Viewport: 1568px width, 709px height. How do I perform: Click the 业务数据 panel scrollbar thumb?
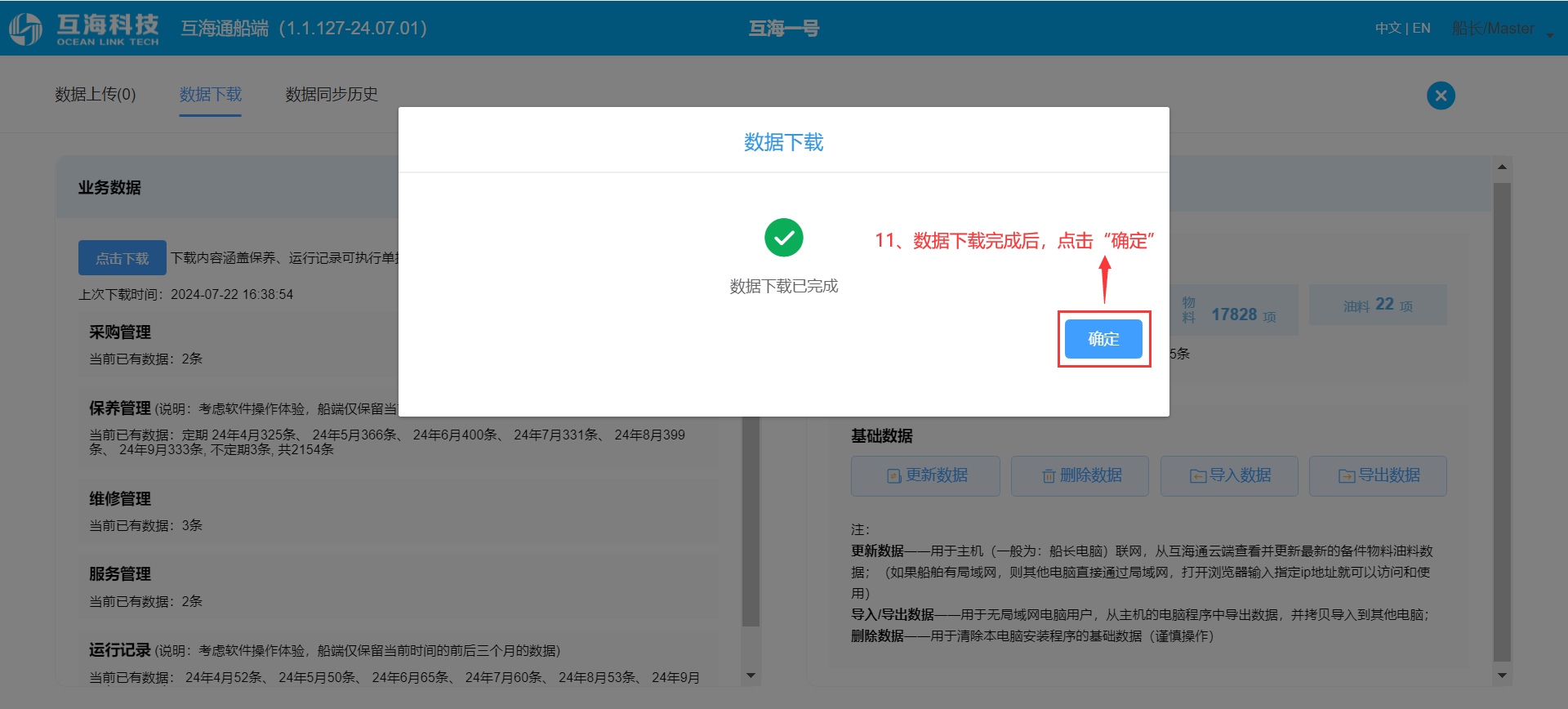pyautogui.click(x=751, y=522)
